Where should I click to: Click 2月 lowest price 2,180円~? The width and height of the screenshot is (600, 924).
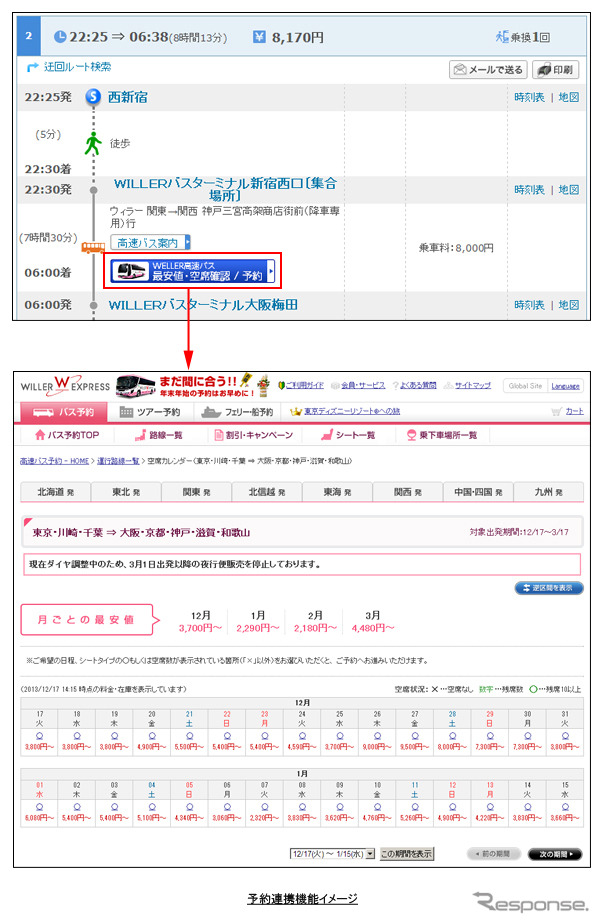click(x=315, y=628)
